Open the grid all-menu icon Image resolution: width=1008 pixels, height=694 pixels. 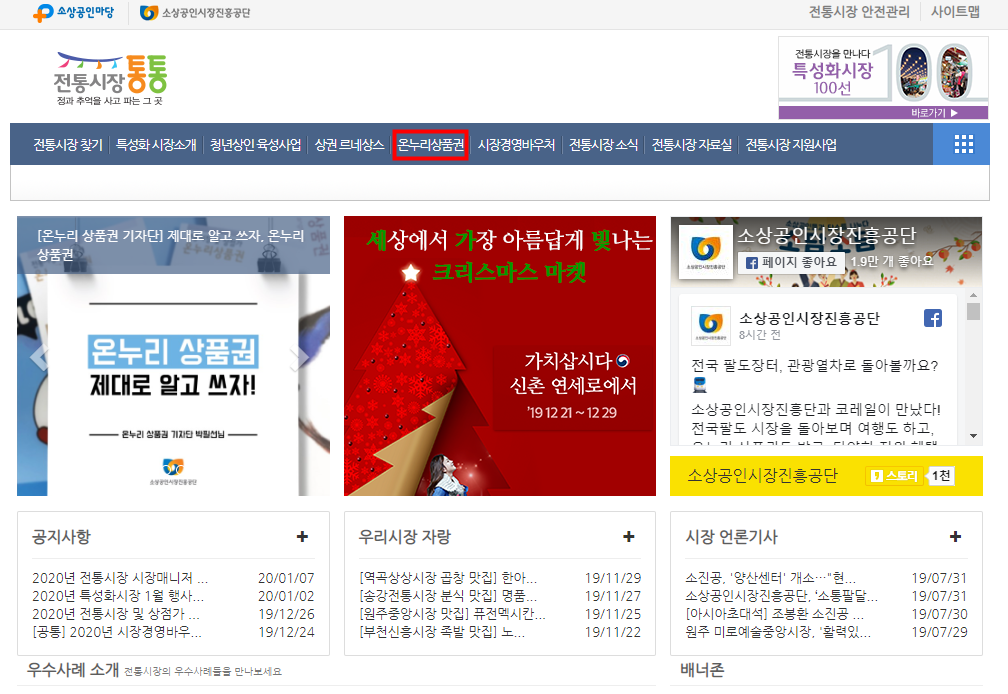pyautogui.click(x=962, y=144)
